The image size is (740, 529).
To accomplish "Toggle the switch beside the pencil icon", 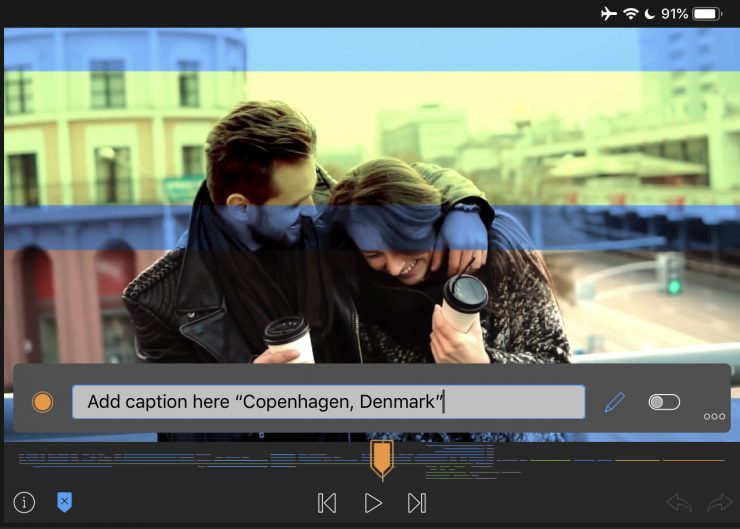I will tap(664, 402).
